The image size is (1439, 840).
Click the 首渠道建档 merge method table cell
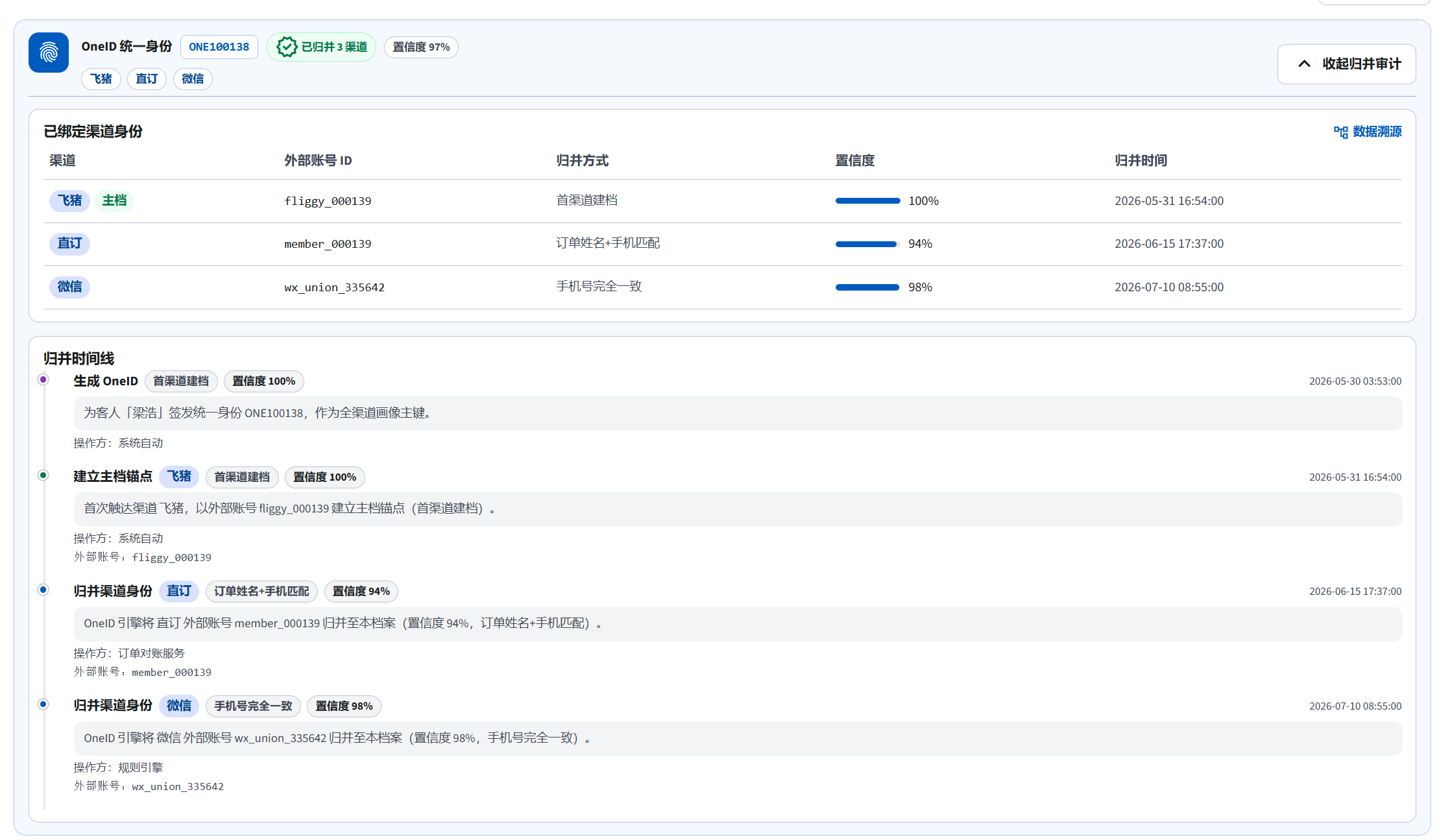click(x=586, y=200)
